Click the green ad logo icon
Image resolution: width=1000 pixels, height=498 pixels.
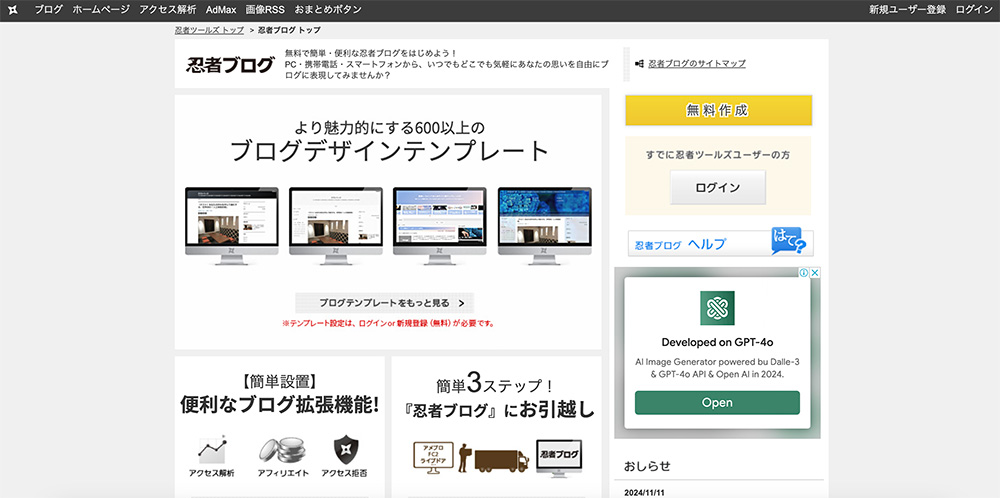point(717,309)
